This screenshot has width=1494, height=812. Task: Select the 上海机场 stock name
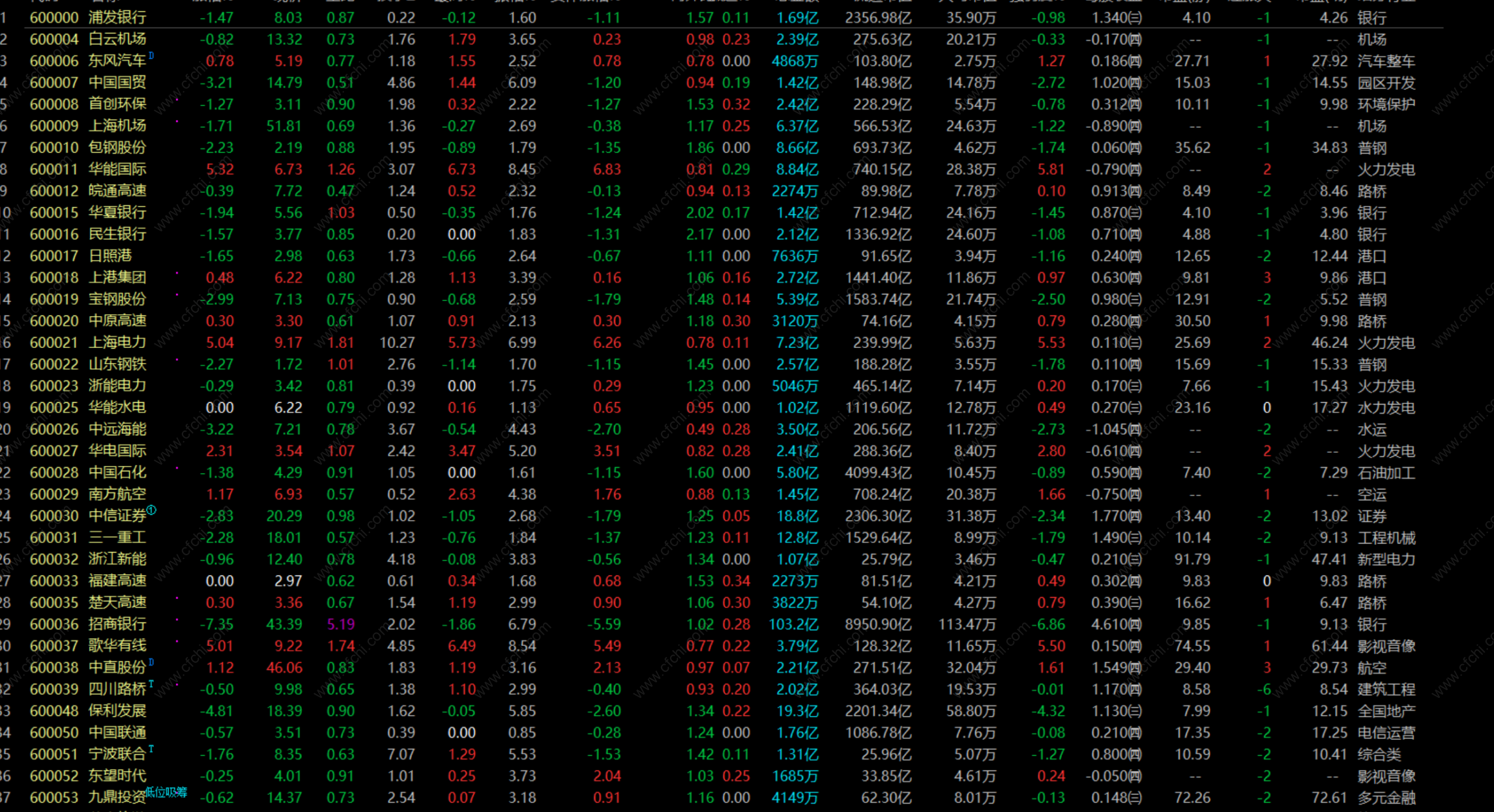pos(117,126)
